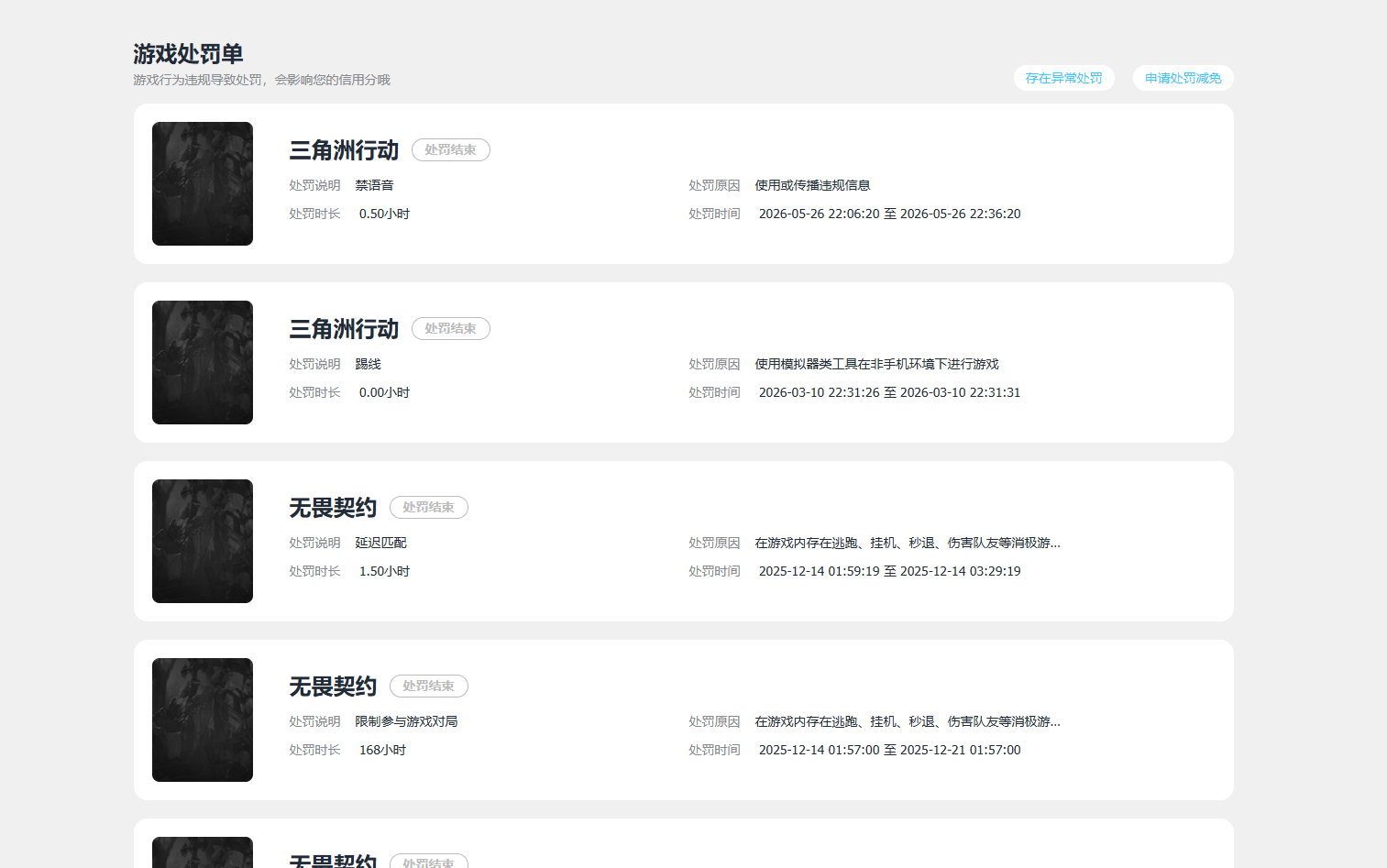Click the time range starting 2025-12-14 01:57:00
This screenshot has width=1387, height=868.
click(889, 750)
